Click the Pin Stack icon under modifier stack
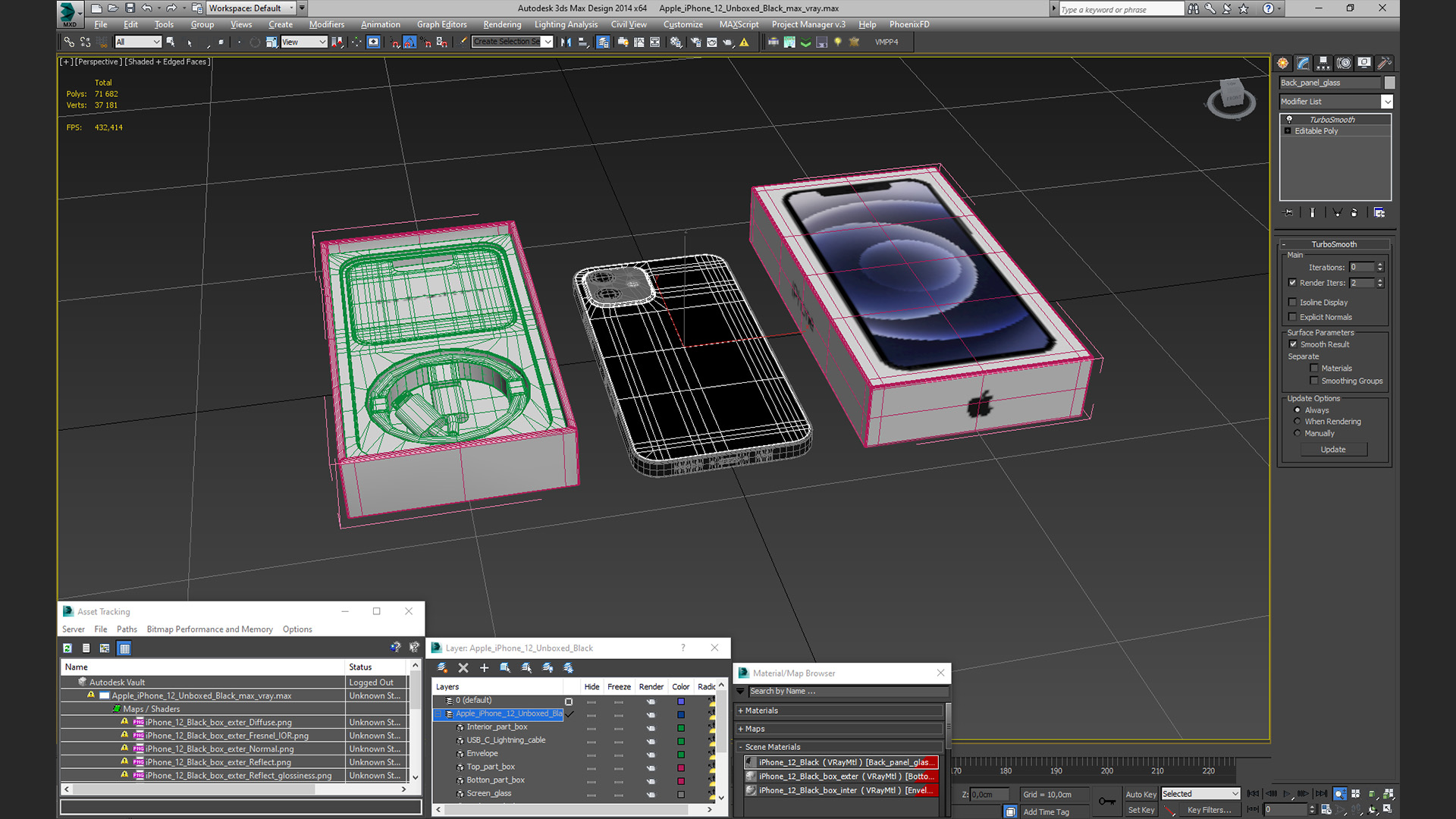 pyautogui.click(x=1288, y=212)
